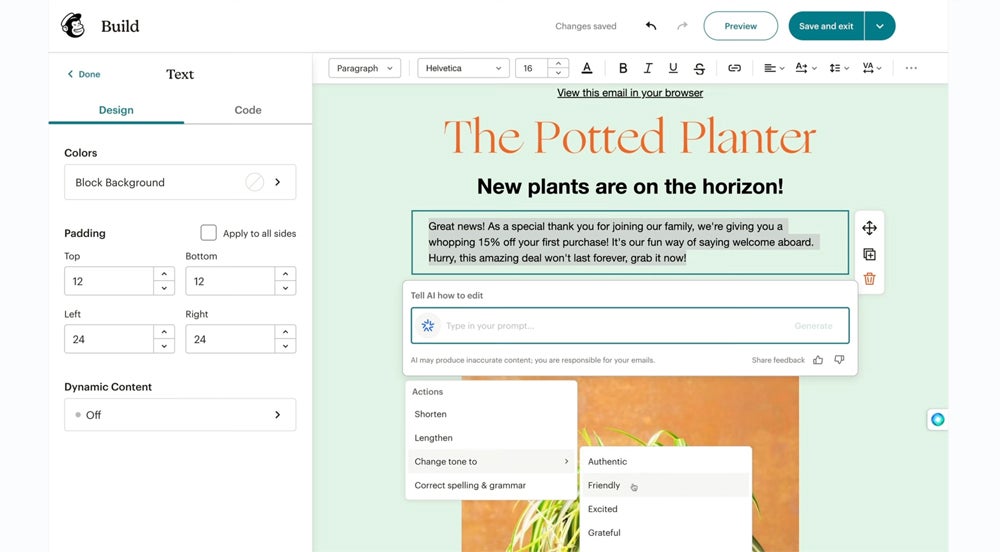Increase the Top padding value

pos(164,274)
